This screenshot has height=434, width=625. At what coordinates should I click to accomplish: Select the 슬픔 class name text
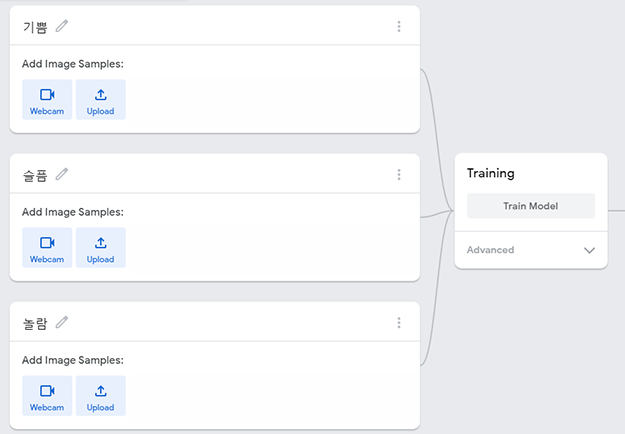pos(35,175)
